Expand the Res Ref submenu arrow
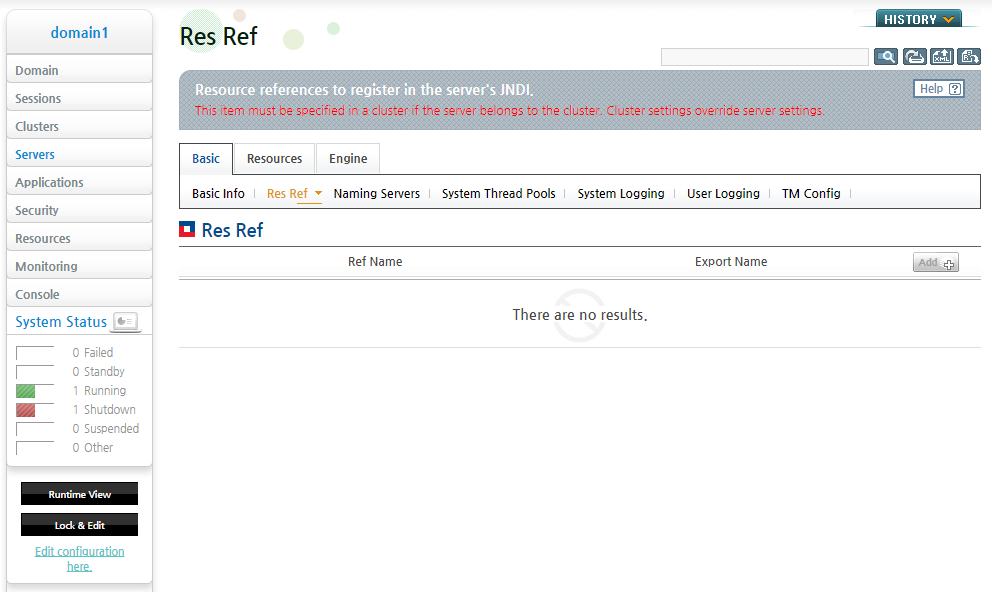Image resolution: width=992 pixels, height=592 pixels. tap(318, 193)
